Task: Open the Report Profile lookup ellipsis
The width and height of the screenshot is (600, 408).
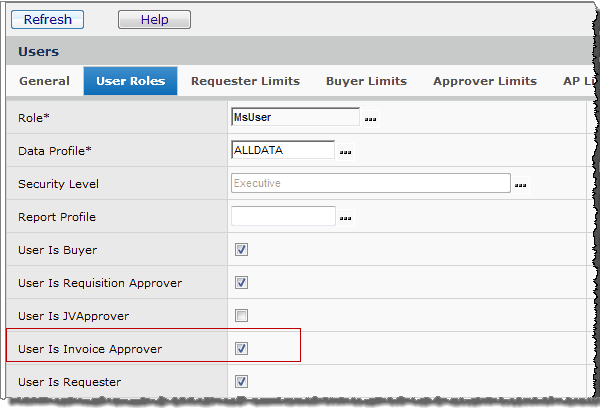Action: (x=346, y=218)
